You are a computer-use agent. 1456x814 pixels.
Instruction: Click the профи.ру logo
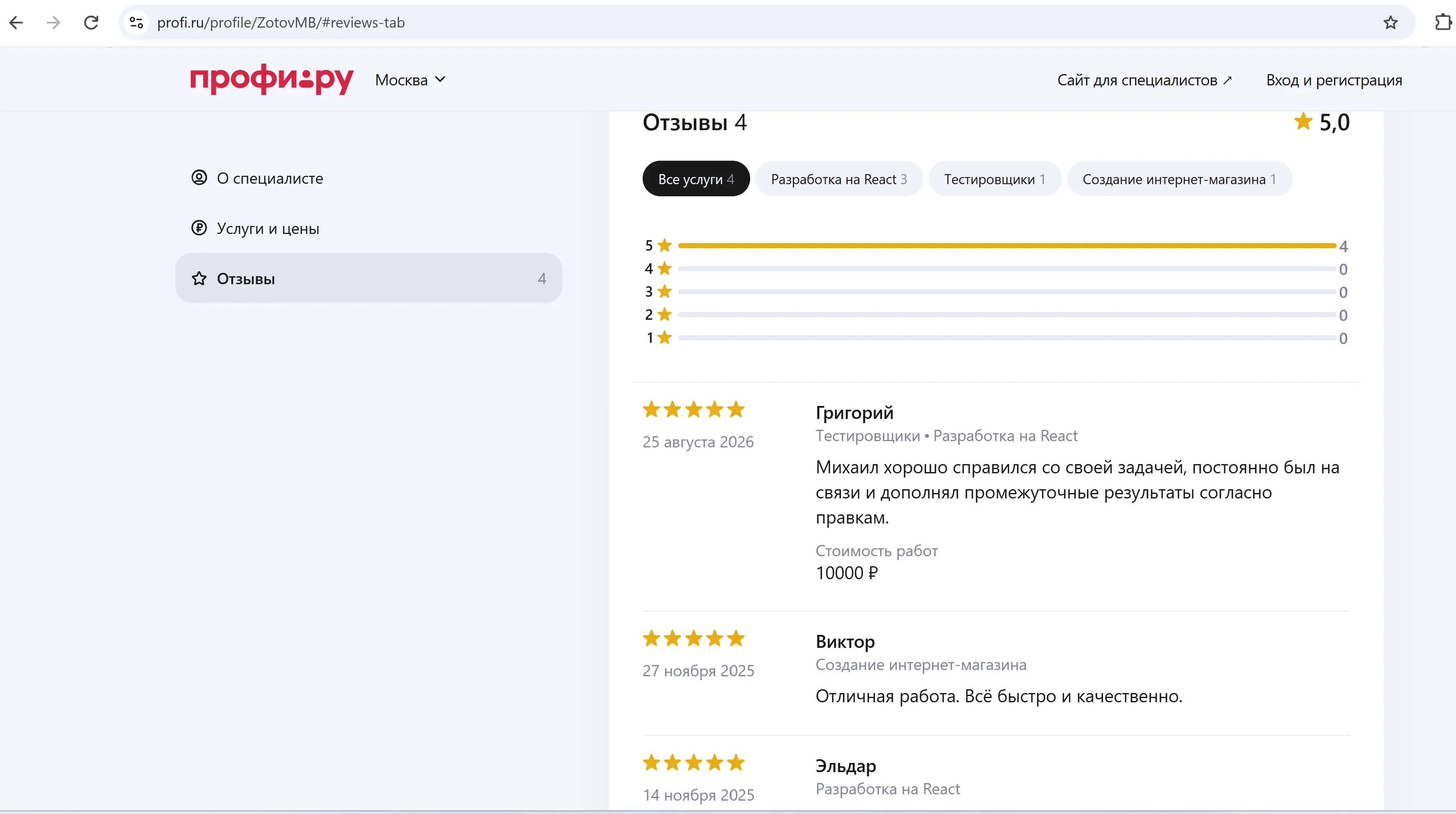271,79
